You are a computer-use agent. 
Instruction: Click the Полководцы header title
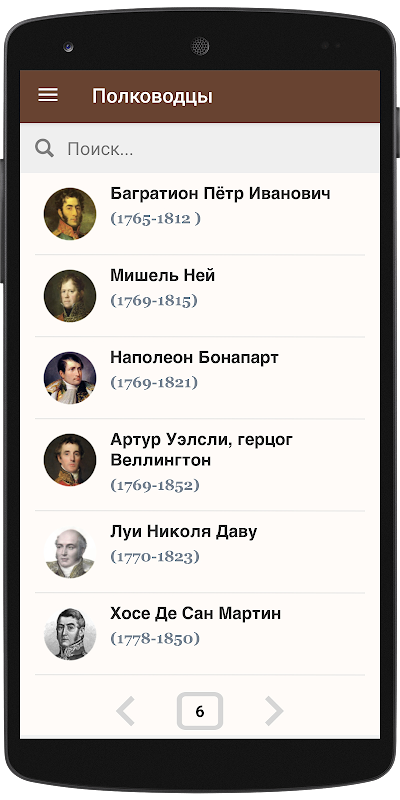pos(152,96)
